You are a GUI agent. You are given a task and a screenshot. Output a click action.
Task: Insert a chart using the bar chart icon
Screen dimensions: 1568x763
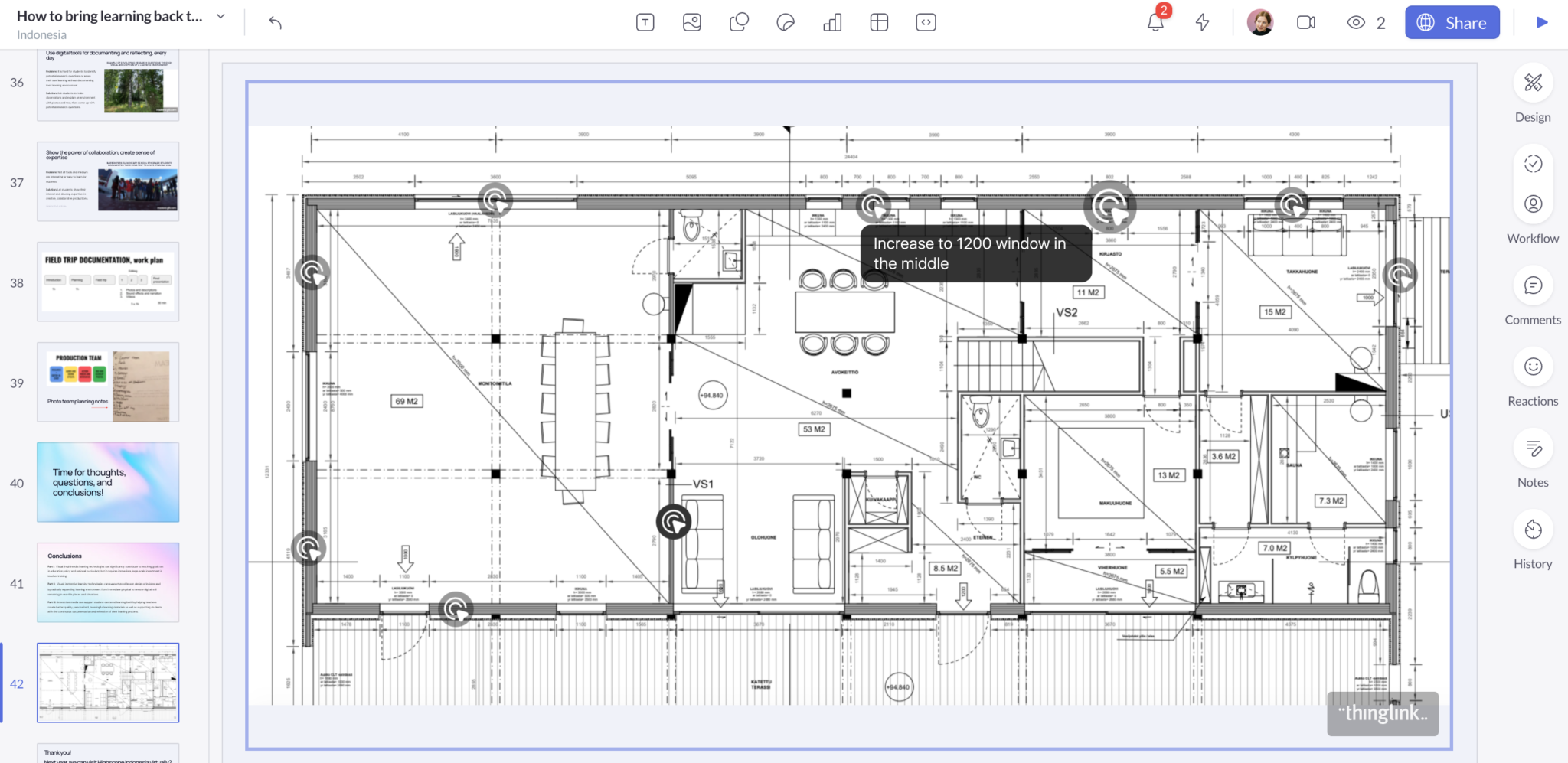pyautogui.click(x=832, y=23)
